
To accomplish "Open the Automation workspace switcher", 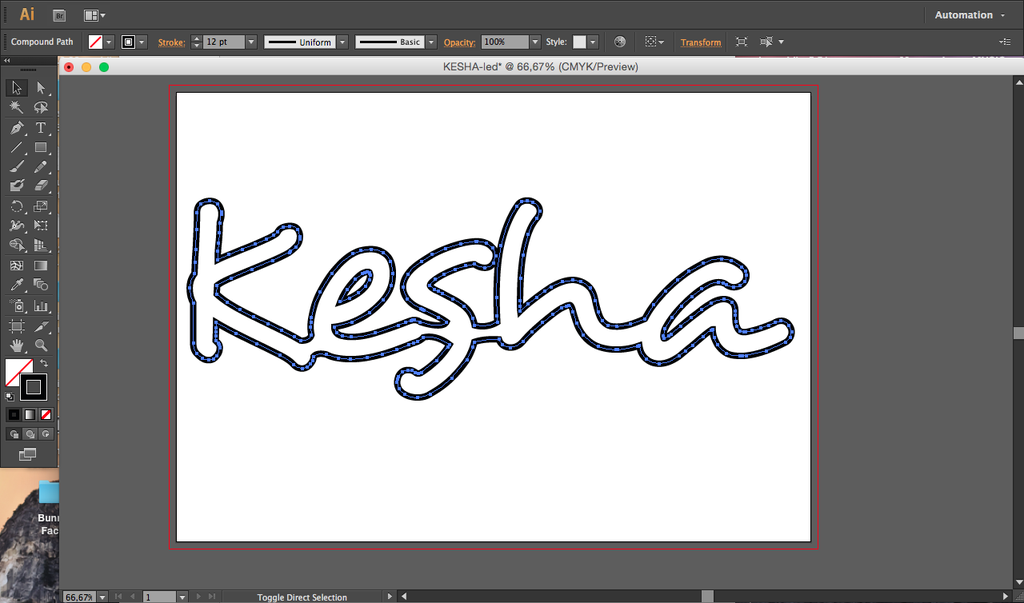I will coord(970,15).
